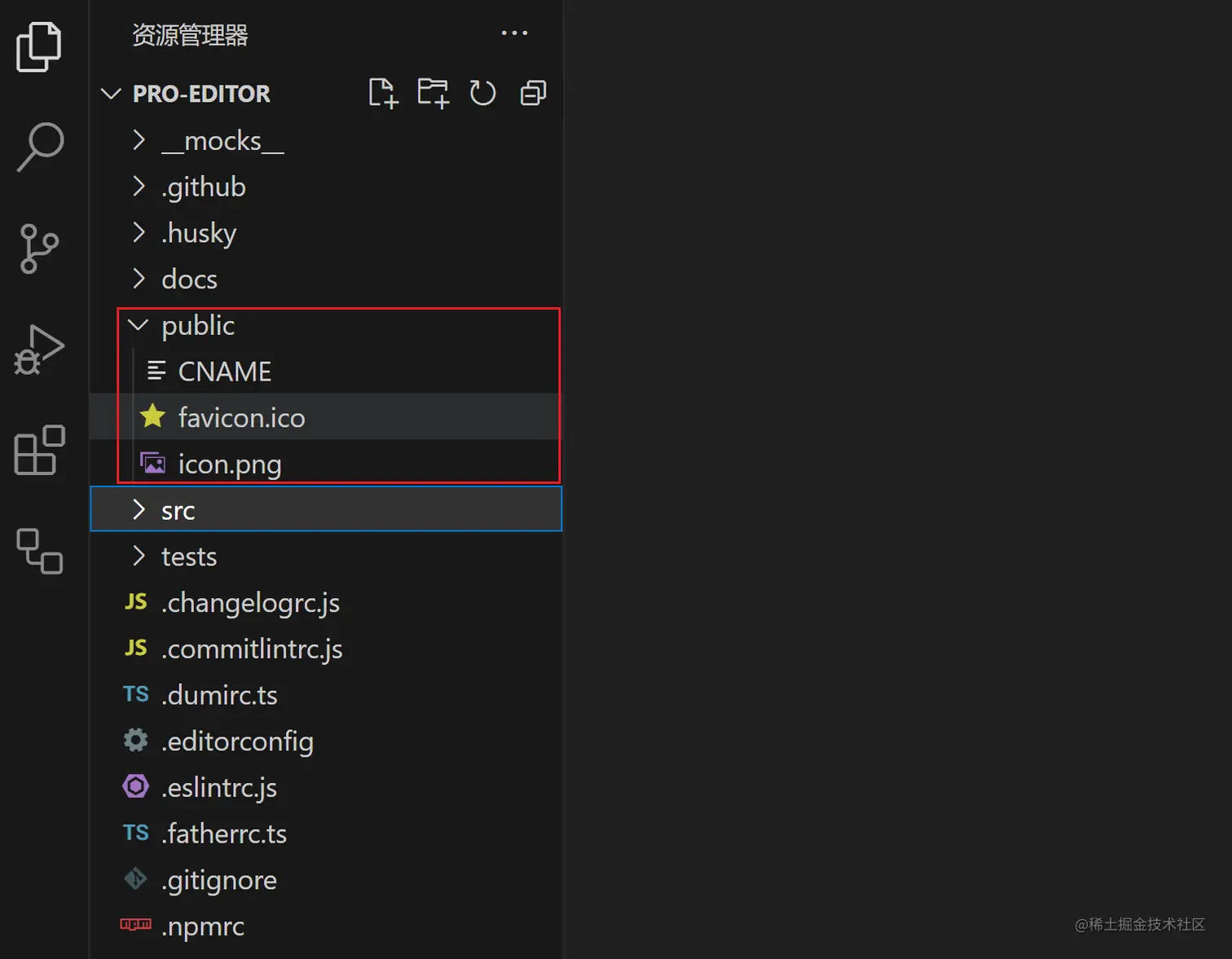Open explorer more actions ellipsis menu

click(514, 33)
